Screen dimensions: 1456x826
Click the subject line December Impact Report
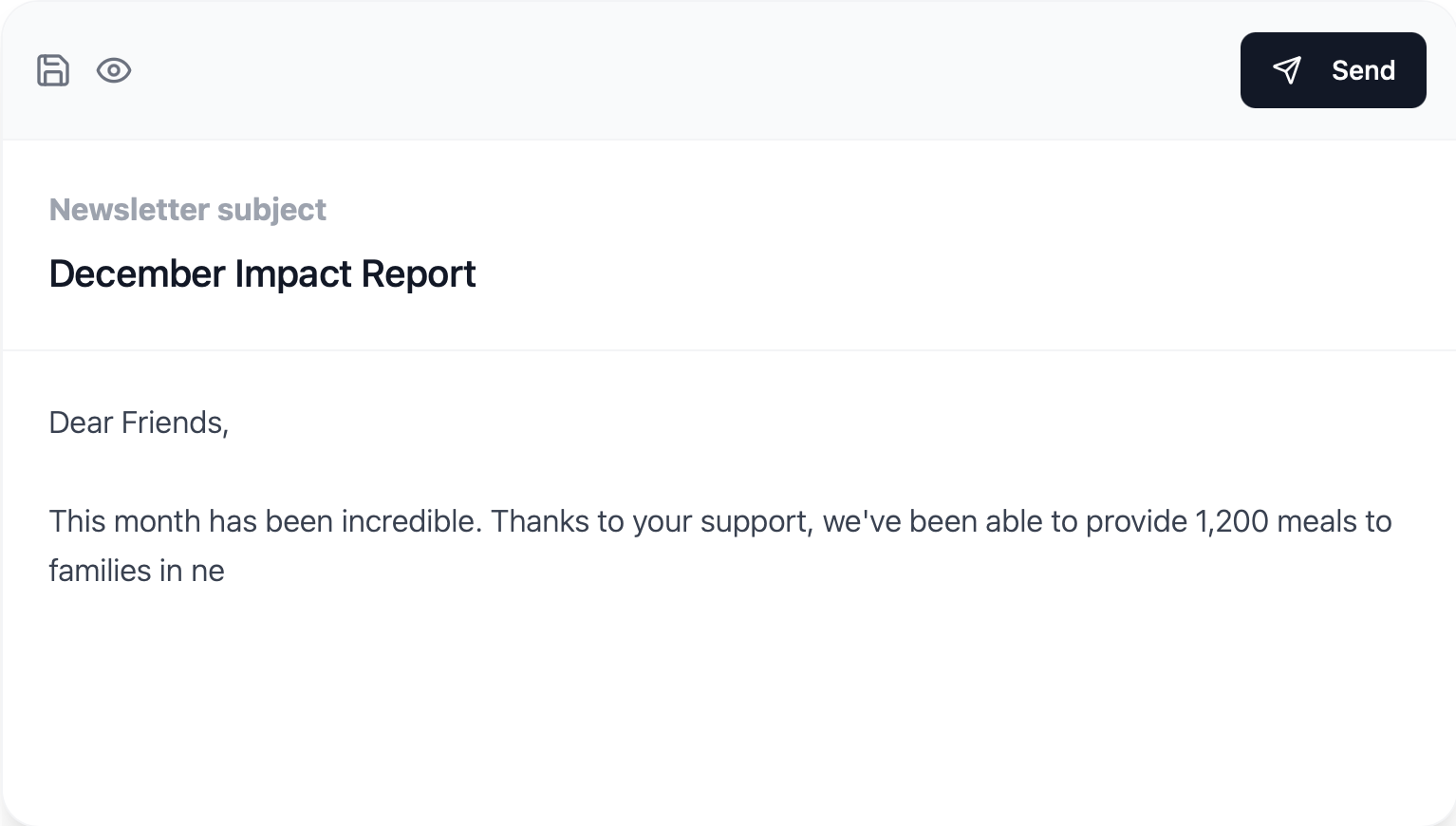click(x=263, y=273)
